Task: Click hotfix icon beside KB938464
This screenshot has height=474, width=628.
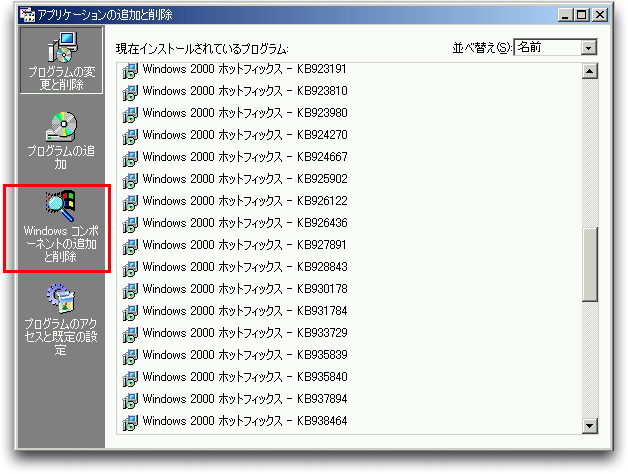Action: [x=130, y=423]
